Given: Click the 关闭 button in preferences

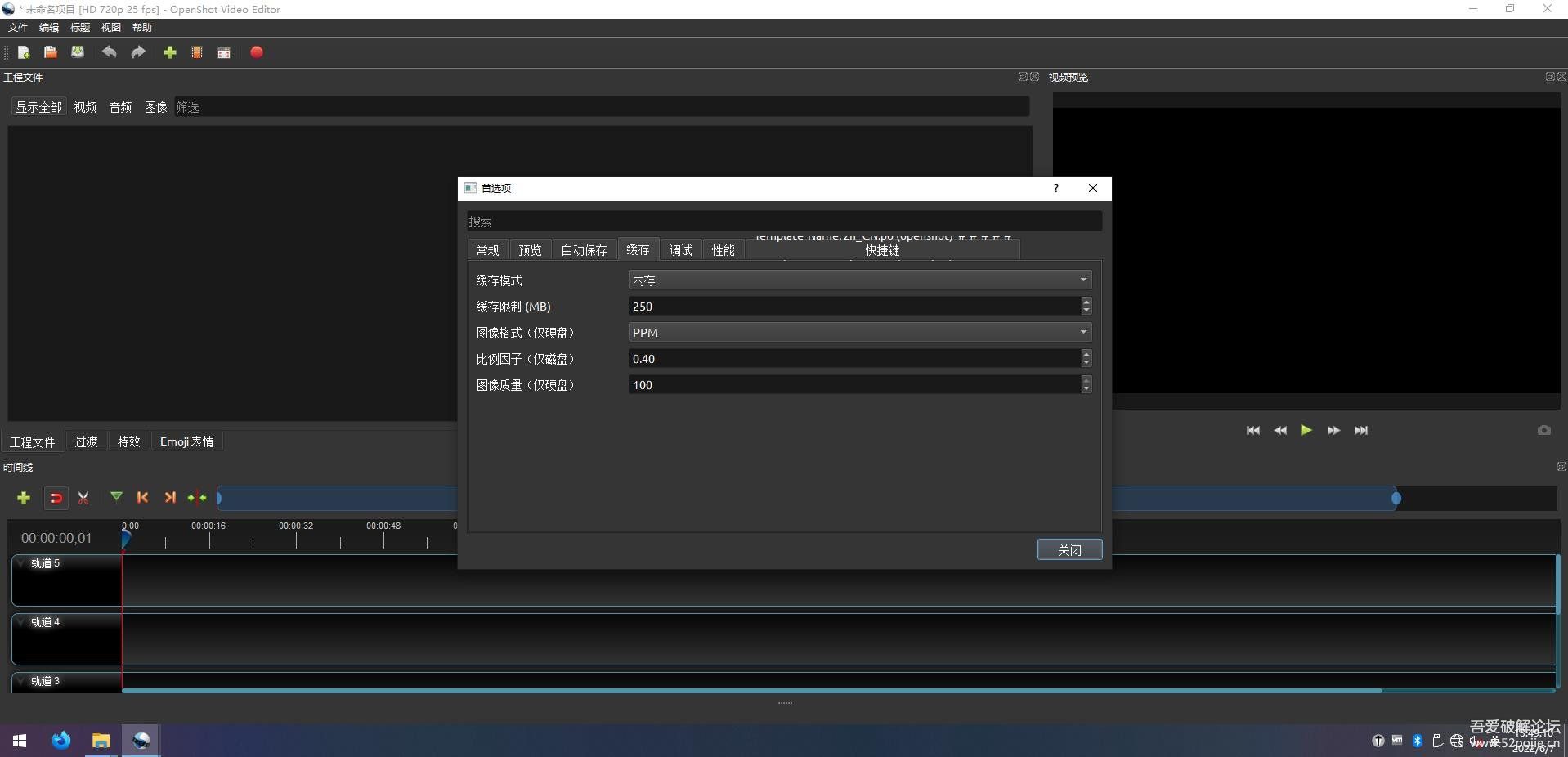Looking at the screenshot, I should click(x=1068, y=550).
